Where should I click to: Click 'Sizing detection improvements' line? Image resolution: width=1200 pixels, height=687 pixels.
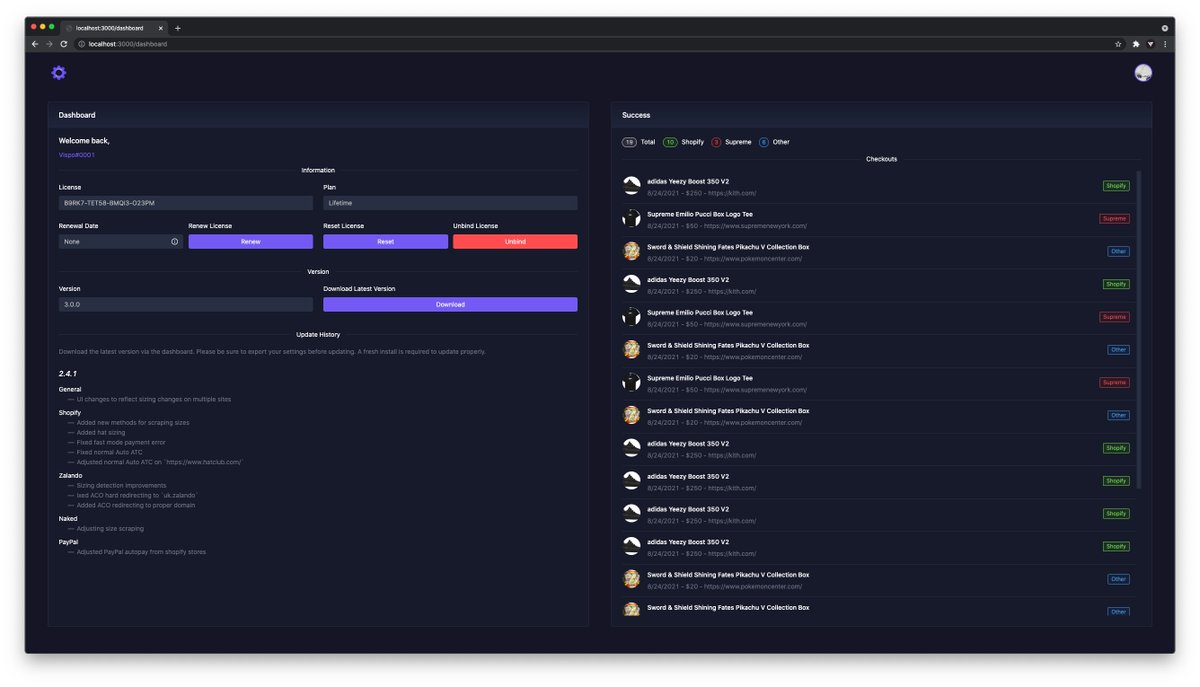[x=122, y=485]
